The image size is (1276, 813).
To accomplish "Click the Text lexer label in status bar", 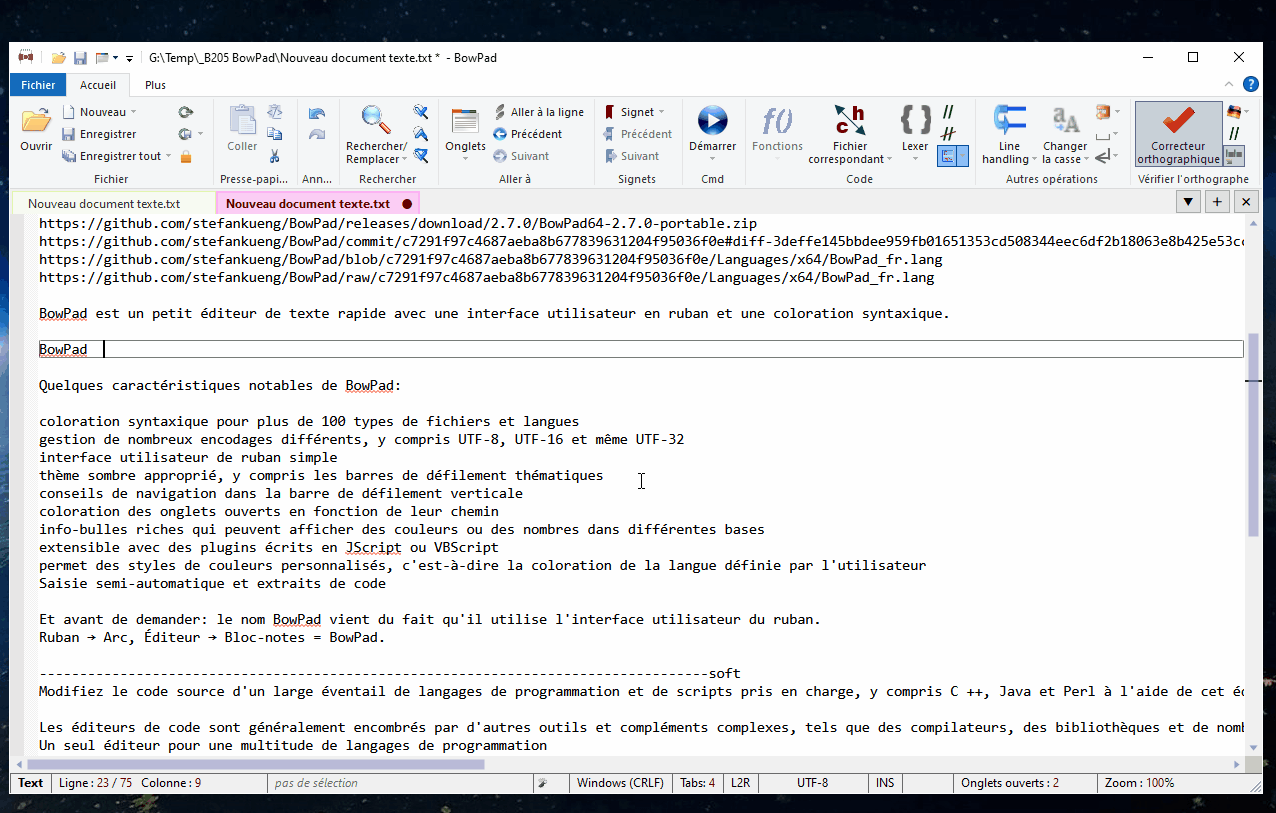I will coord(31,783).
